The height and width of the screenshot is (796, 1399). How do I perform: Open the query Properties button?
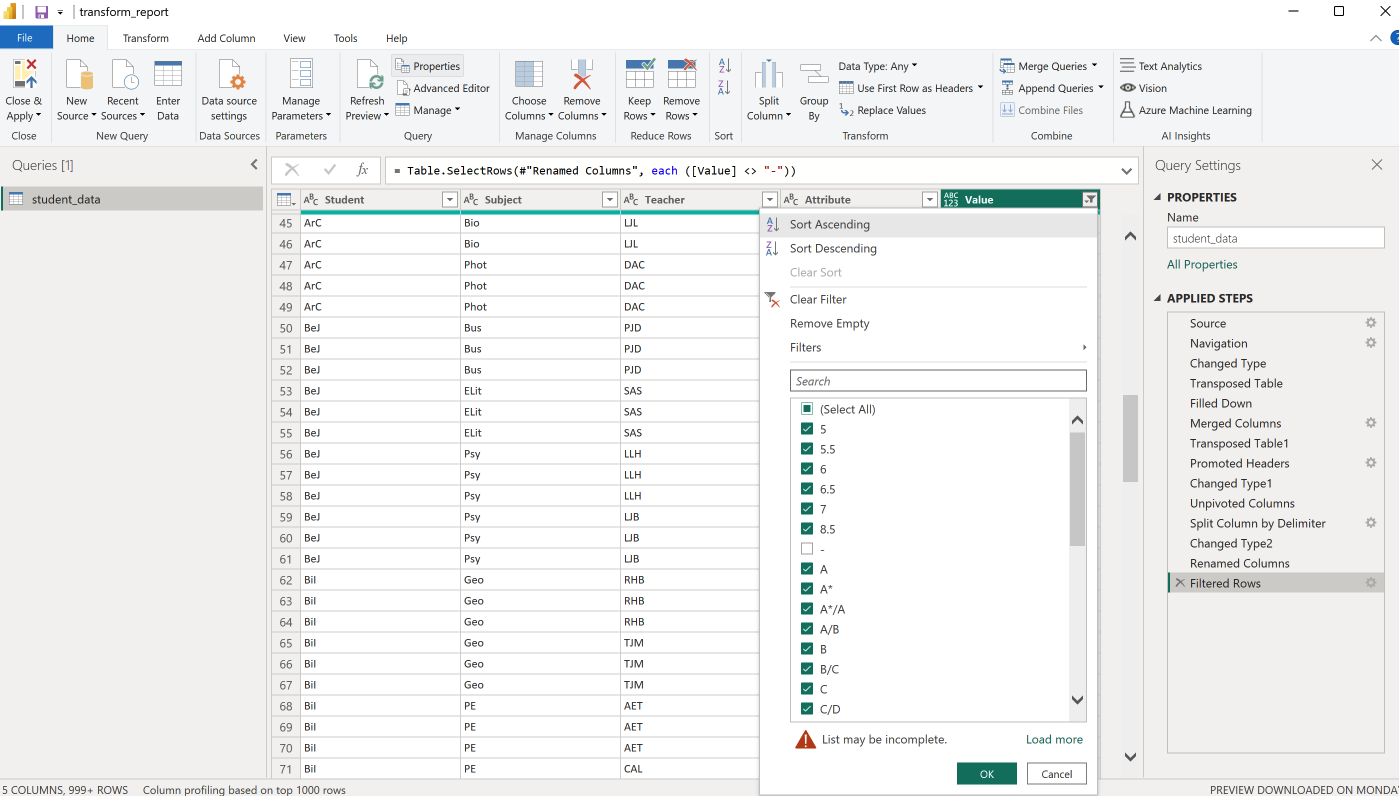tap(427, 66)
